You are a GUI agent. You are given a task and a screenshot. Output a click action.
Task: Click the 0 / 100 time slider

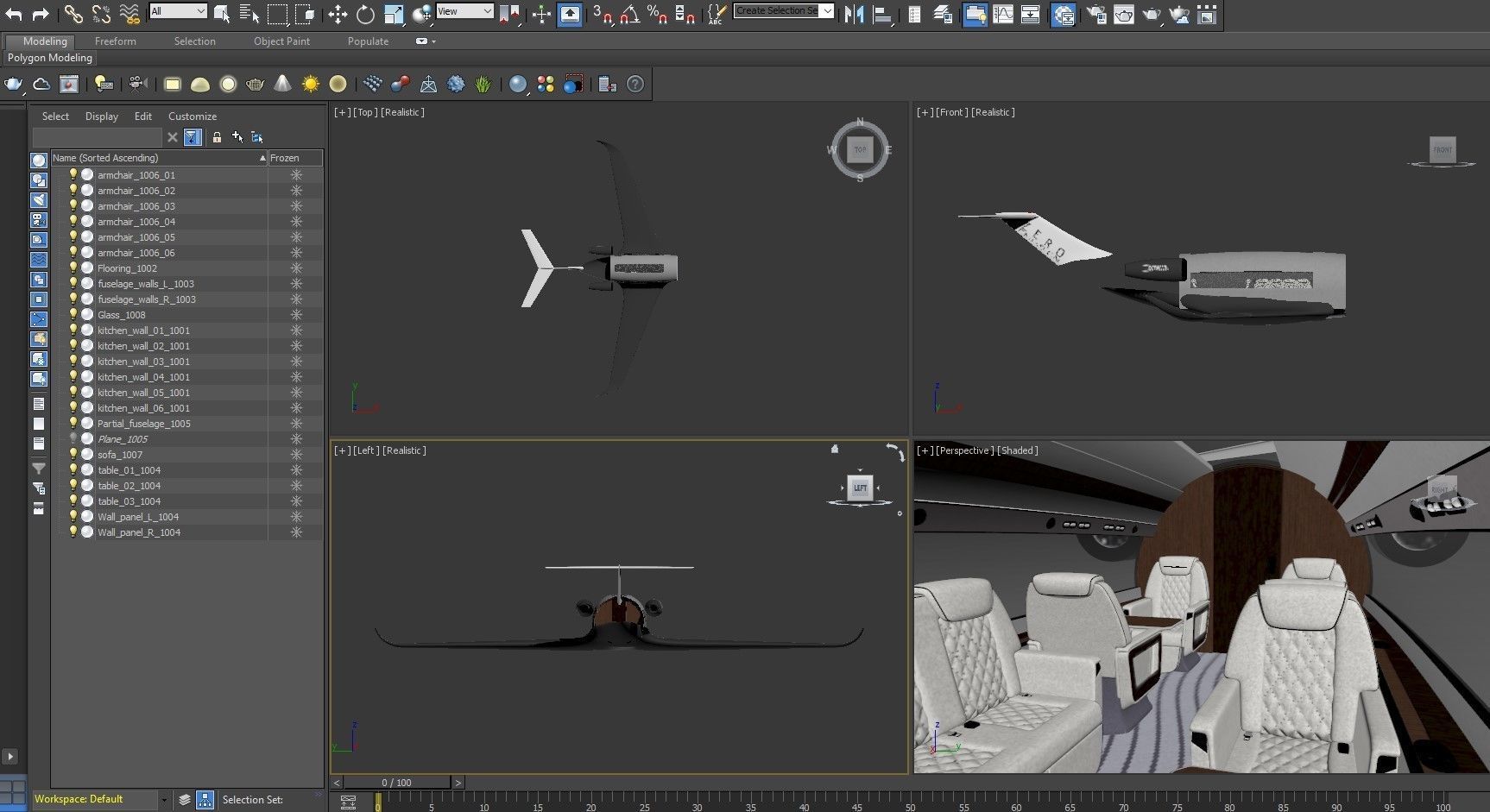[x=397, y=783]
